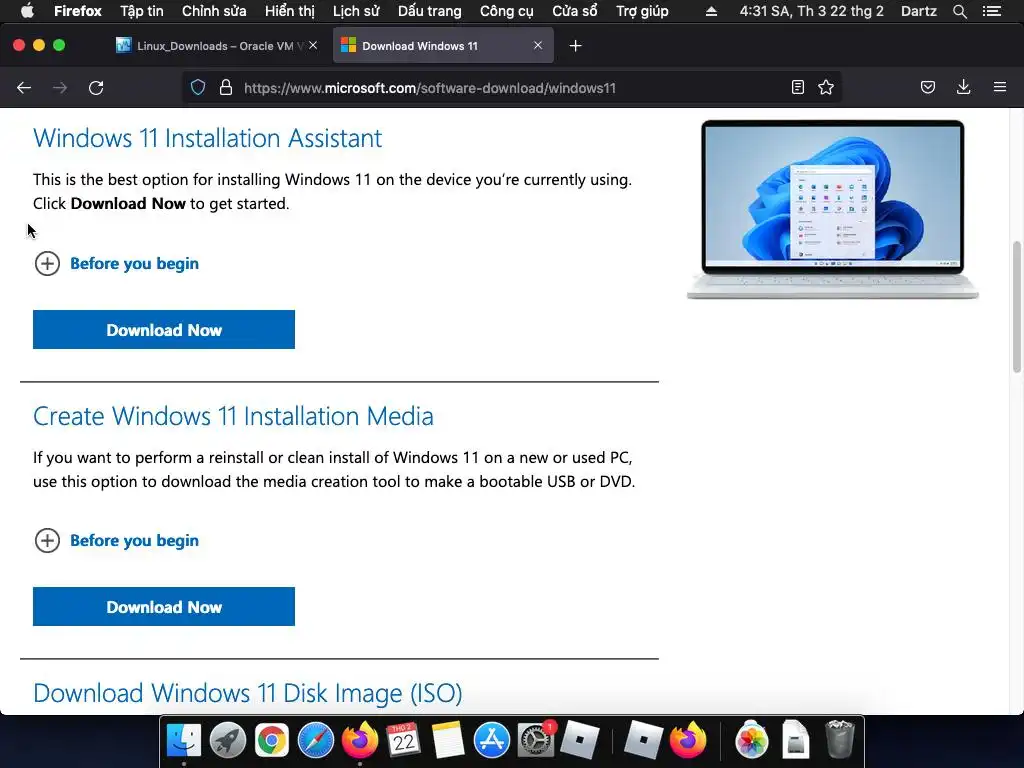The image size is (1024, 768).
Task: Open the Hiển thị menu
Action: click(x=289, y=11)
